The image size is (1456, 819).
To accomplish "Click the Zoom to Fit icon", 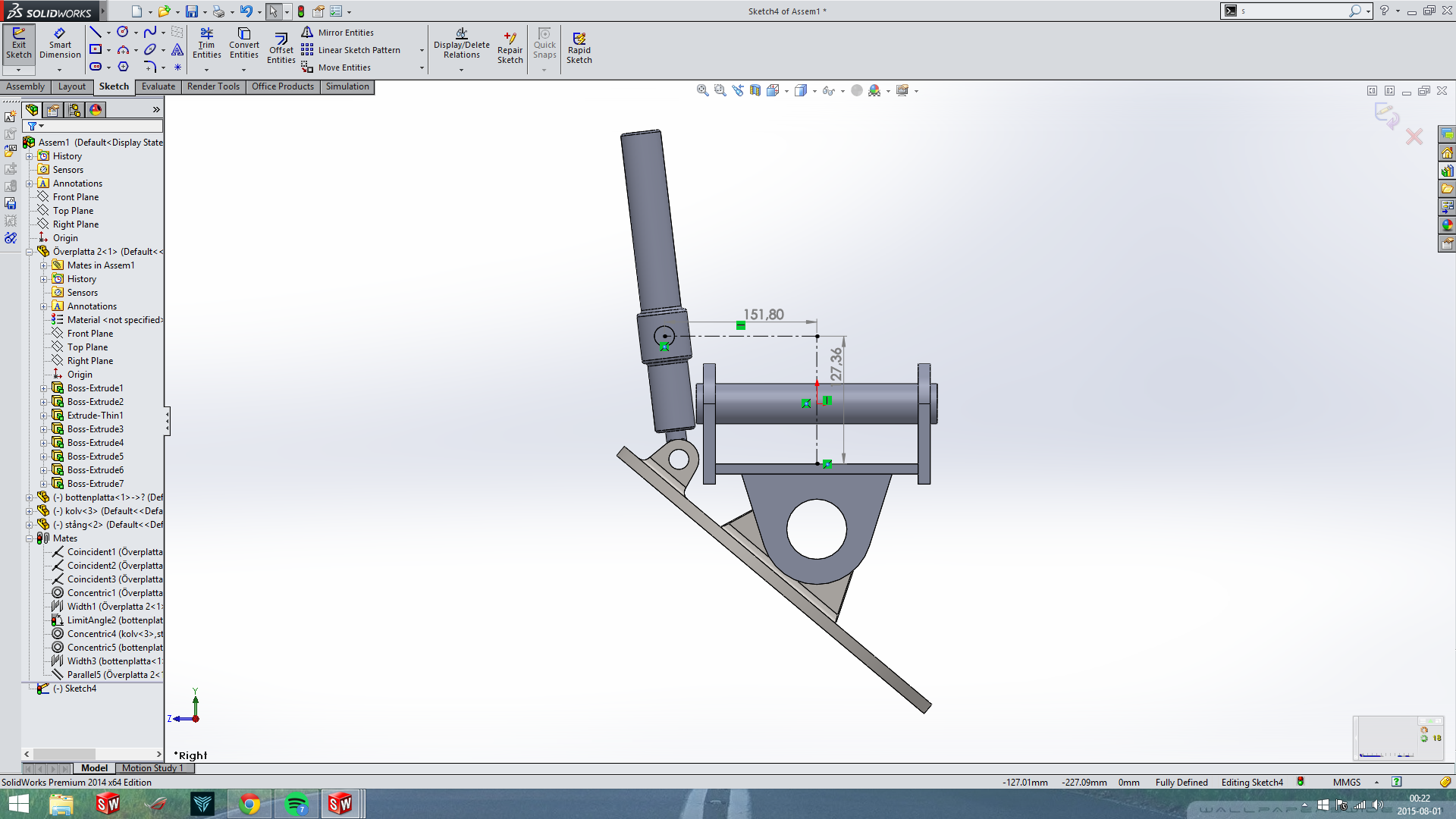I will pyautogui.click(x=702, y=90).
